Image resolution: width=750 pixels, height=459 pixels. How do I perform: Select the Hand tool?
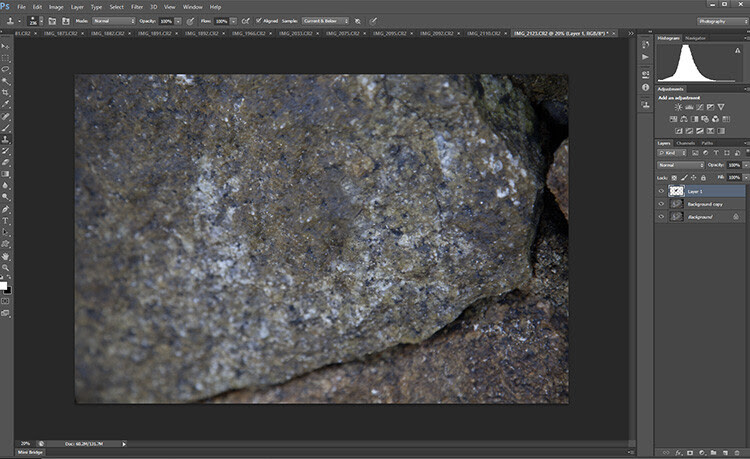[x=6, y=256]
